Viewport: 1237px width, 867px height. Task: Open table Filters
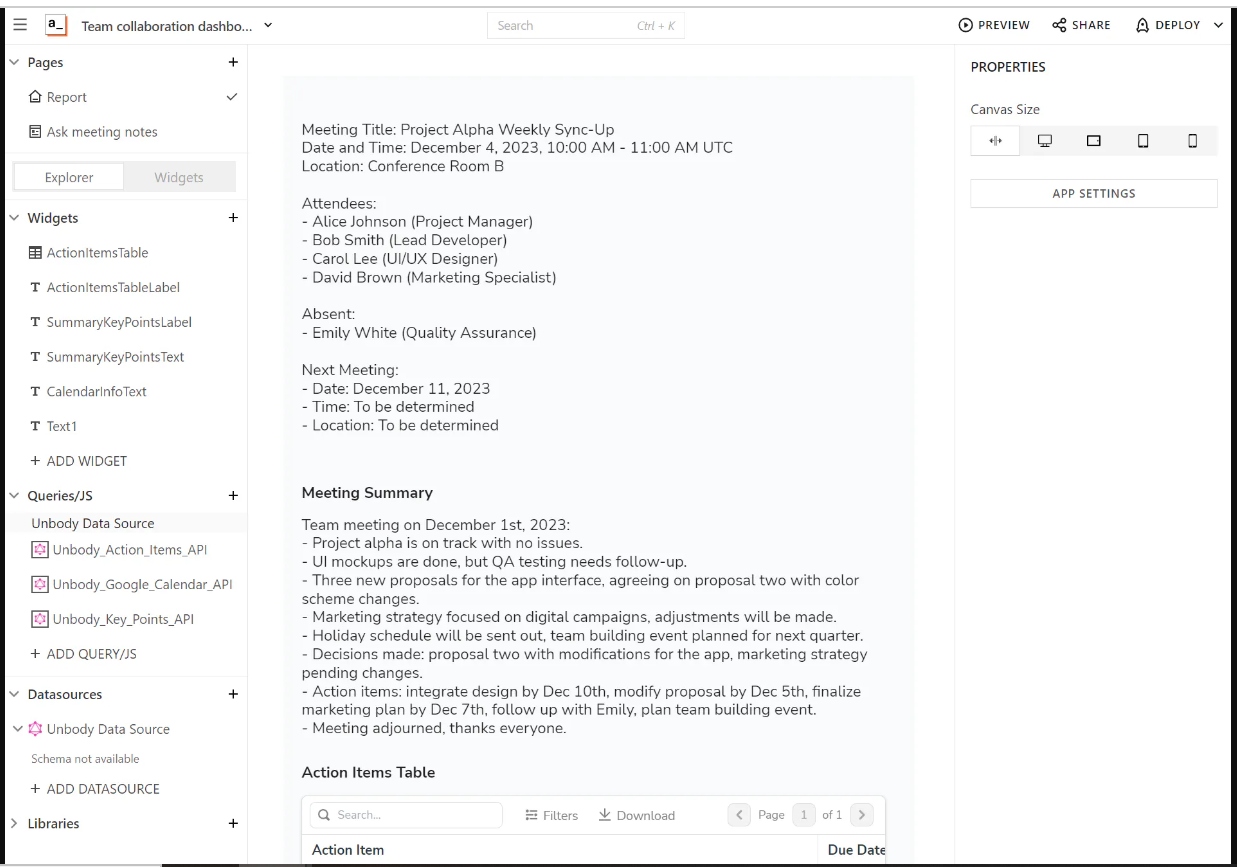pos(552,815)
